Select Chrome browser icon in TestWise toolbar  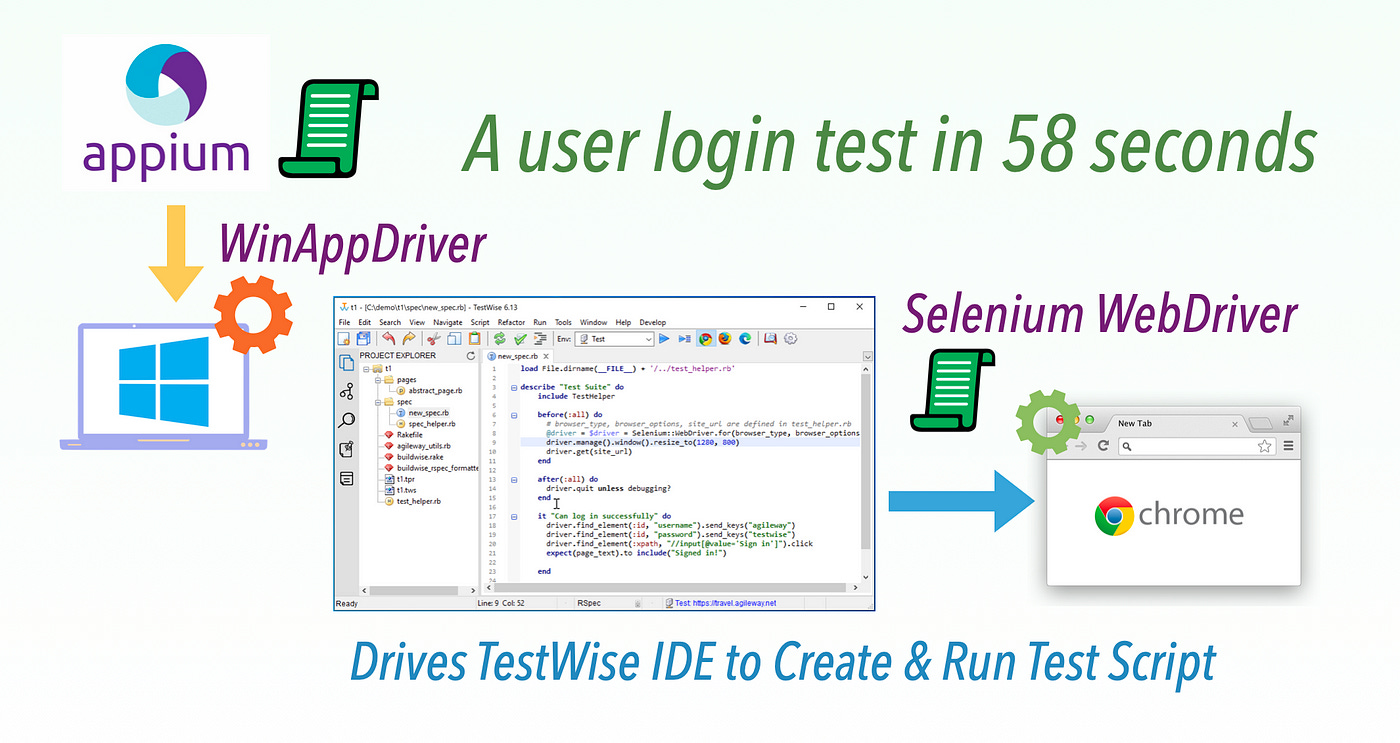point(706,338)
